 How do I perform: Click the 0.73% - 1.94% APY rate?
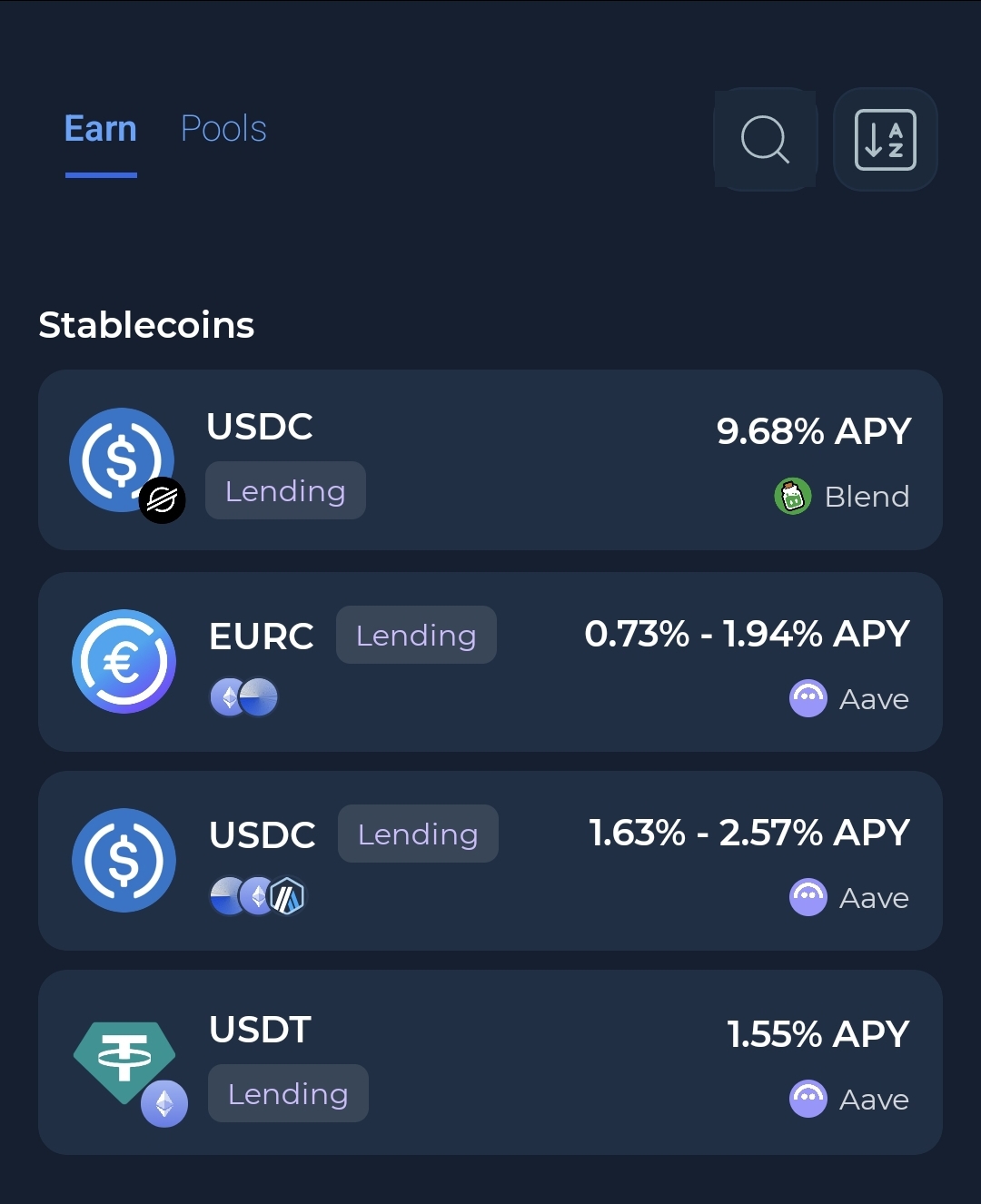pyautogui.click(x=747, y=634)
